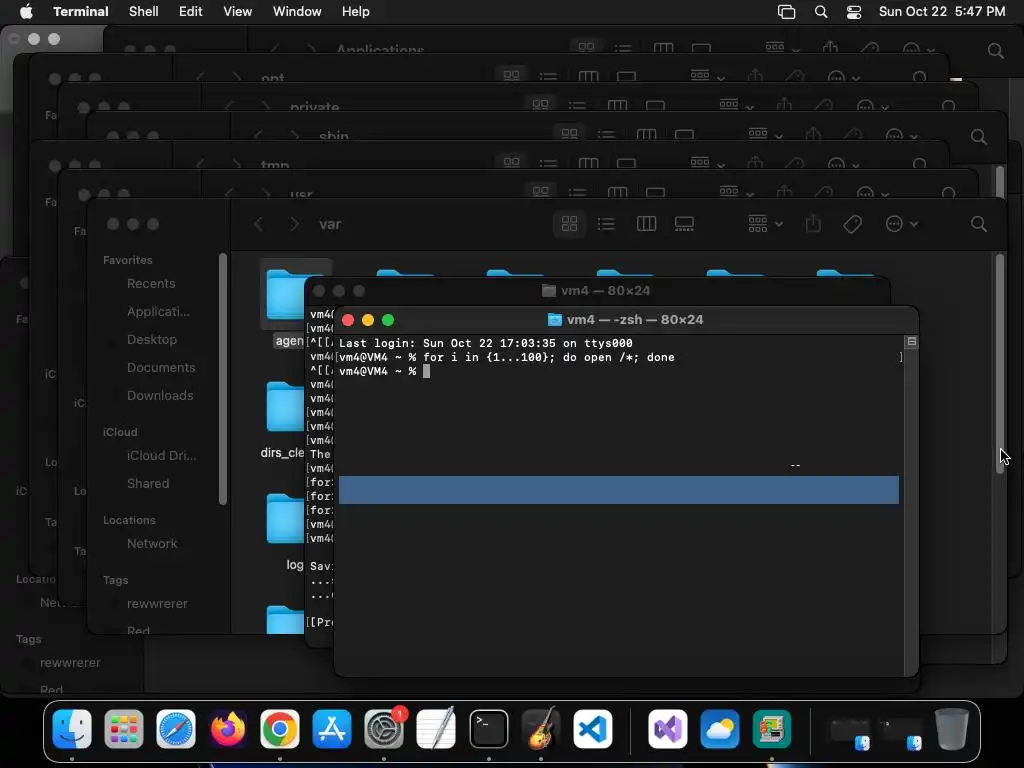The width and height of the screenshot is (1024, 768).
Task: Click the terminal command prompt input line
Action: tap(618, 372)
